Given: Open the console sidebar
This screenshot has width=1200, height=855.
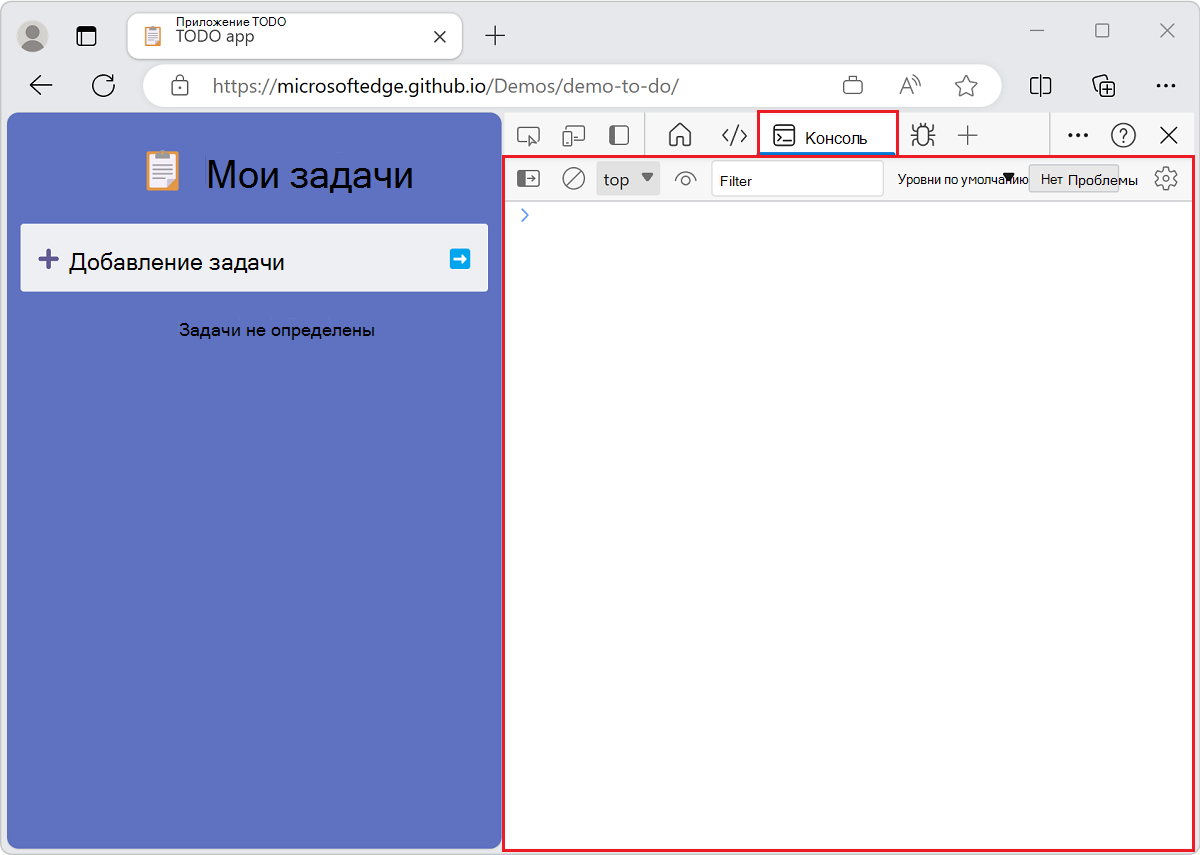Looking at the screenshot, I should (x=528, y=178).
